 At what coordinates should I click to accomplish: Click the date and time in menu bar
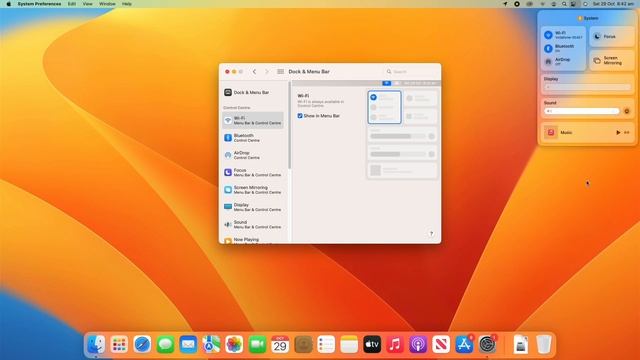coord(613,4)
